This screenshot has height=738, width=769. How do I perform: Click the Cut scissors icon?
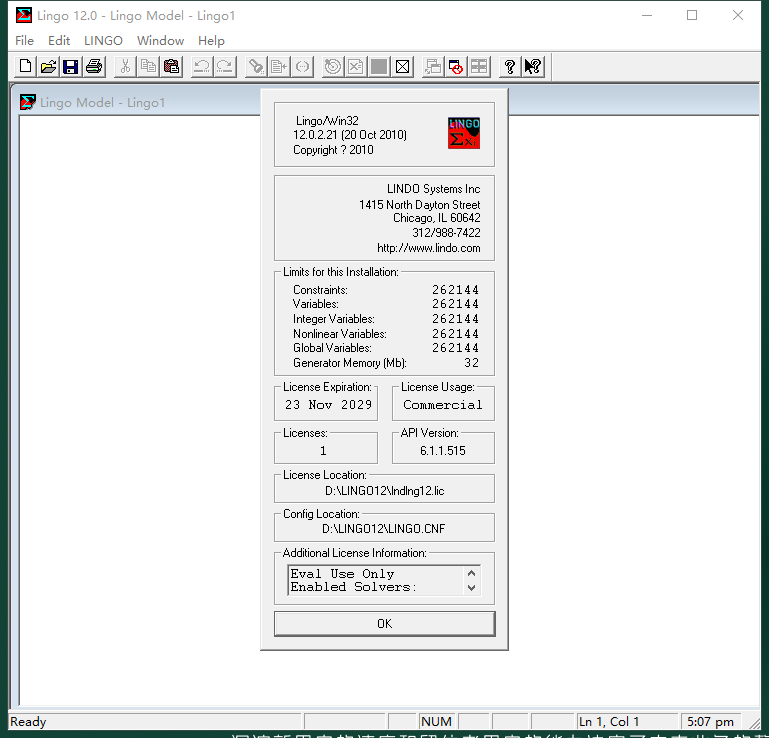click(125, 66)
